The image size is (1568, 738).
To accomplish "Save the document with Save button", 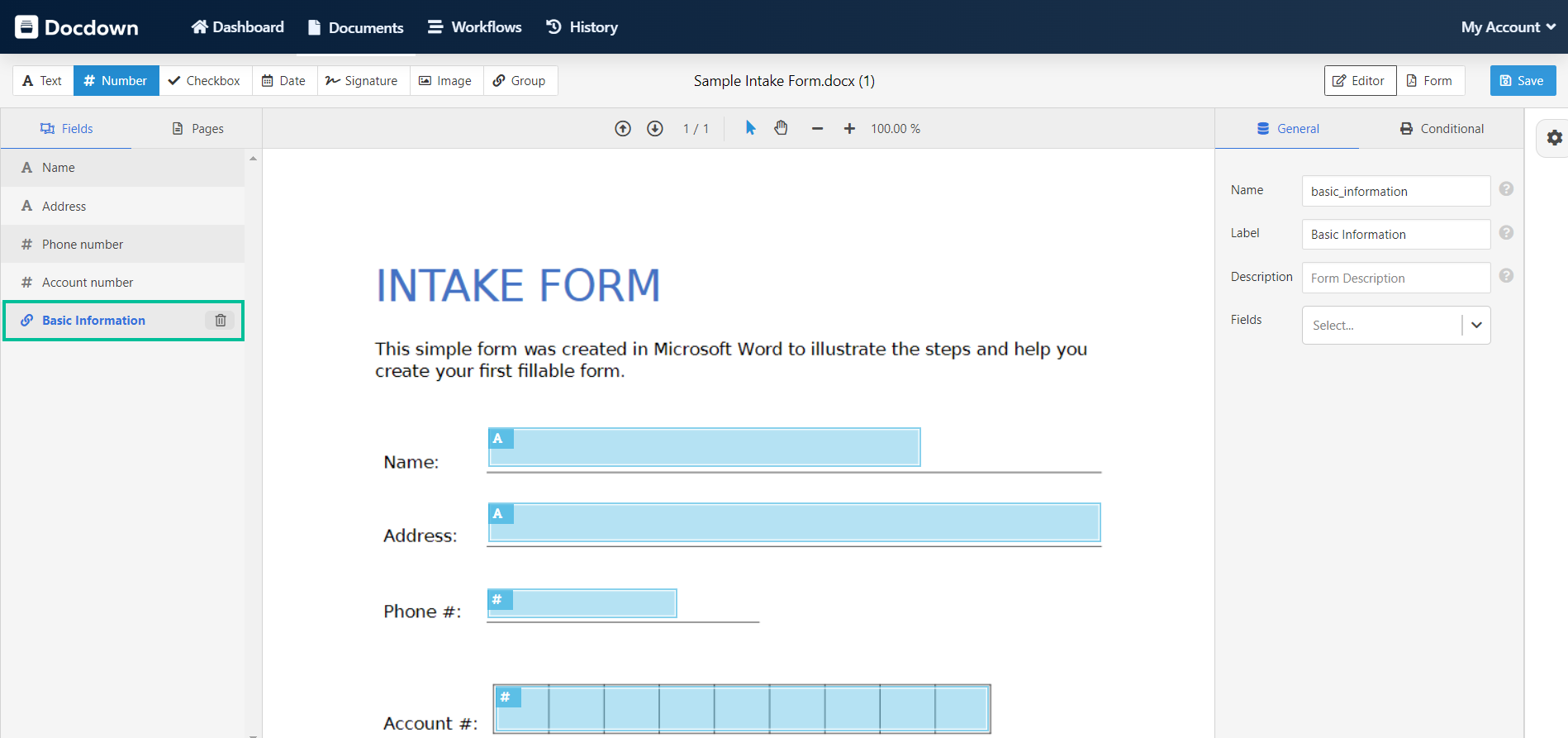I will [x=1523, y=81].
